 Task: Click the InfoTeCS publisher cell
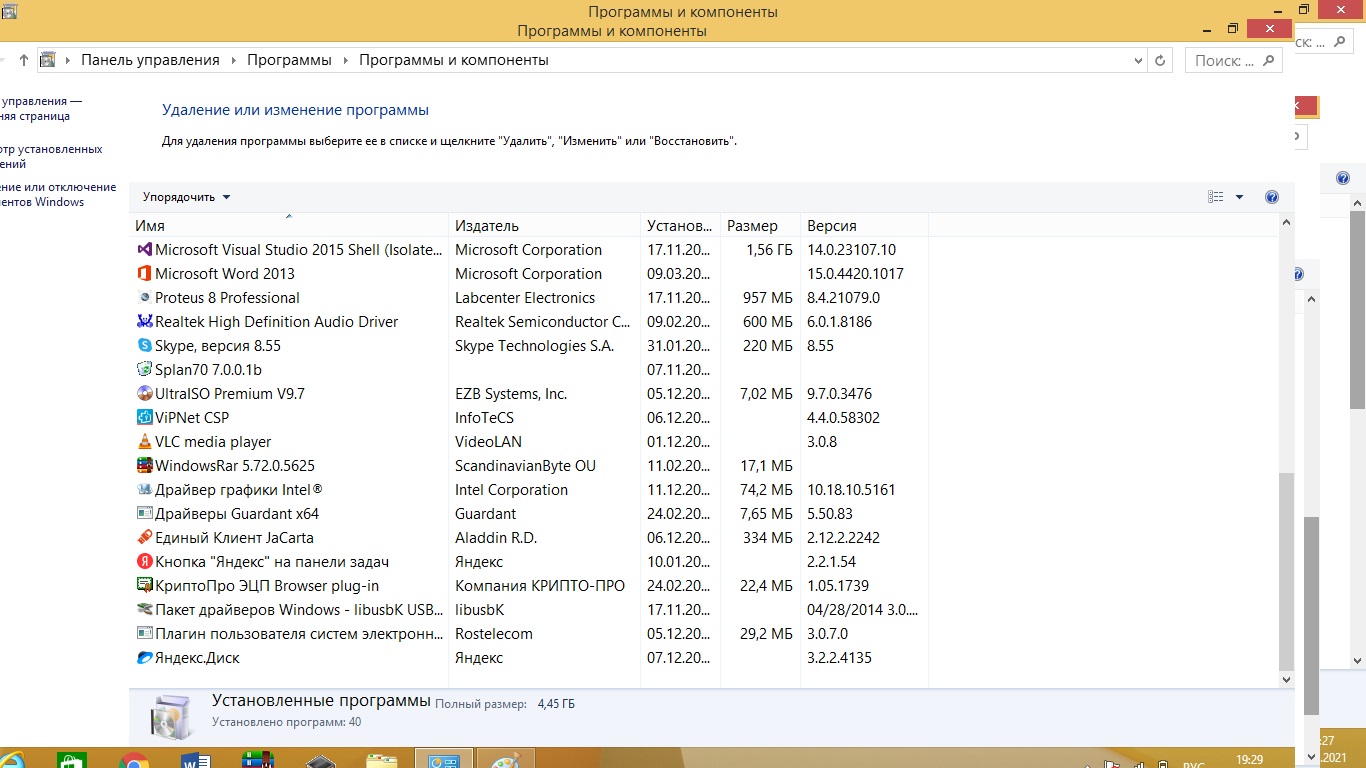click(484, 418)
